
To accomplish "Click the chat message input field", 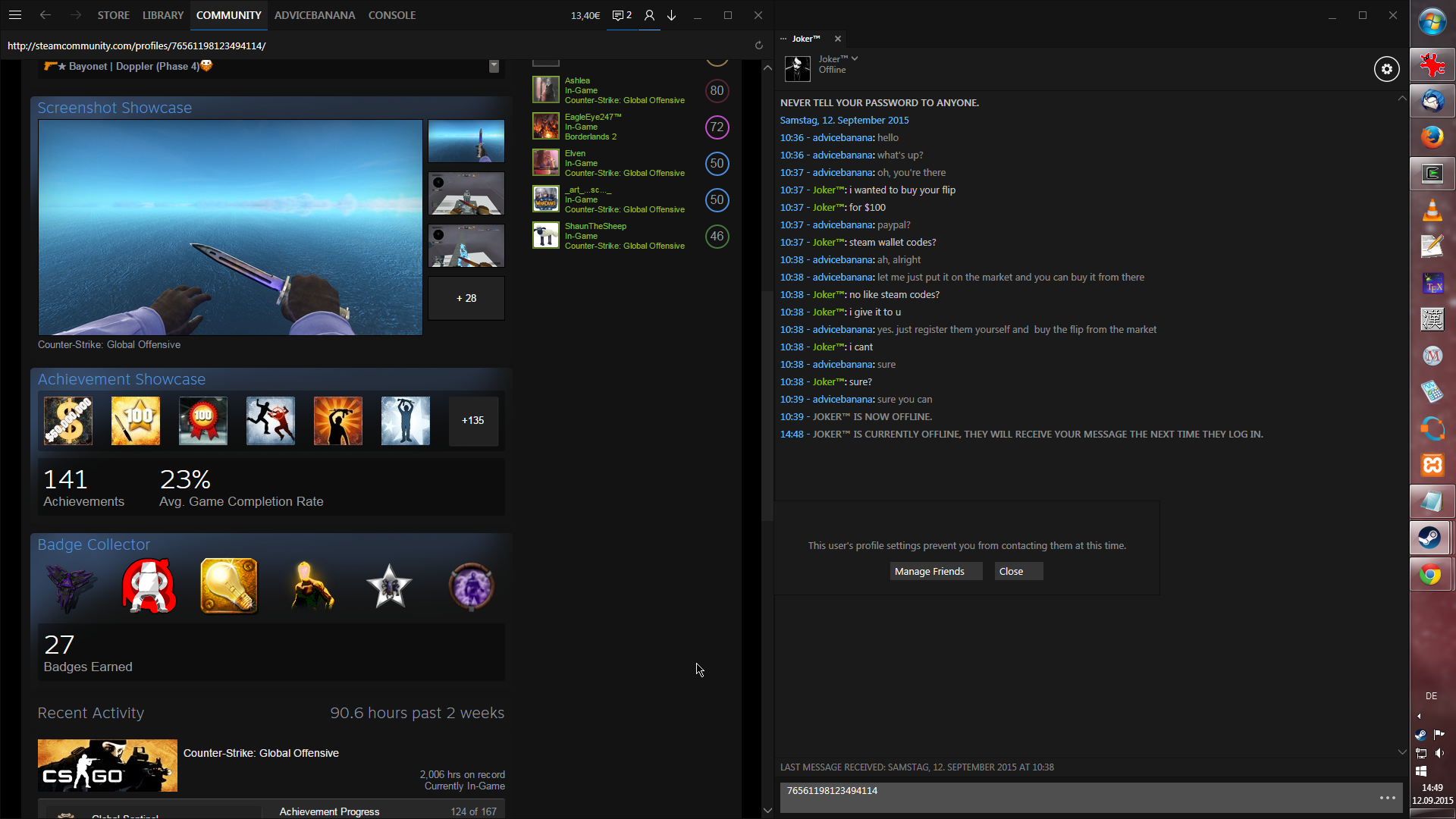I will 1077,798.
